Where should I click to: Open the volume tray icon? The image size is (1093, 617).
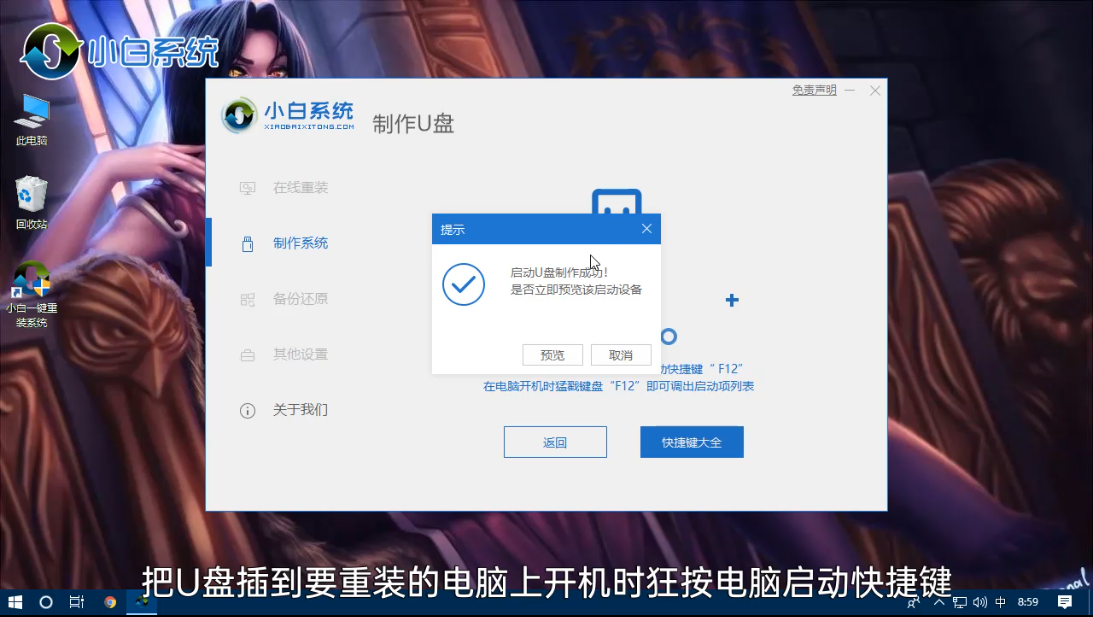pos(980,602)
